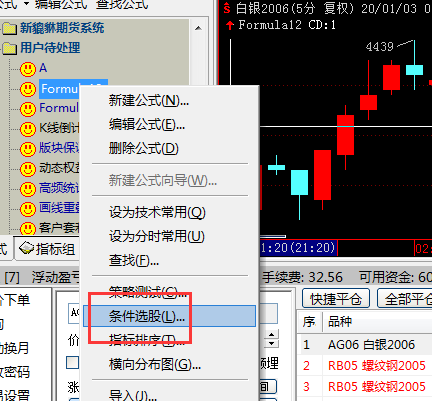
Task: Click the 浮动盈亏 status label
Action: click(x=55, y=277)
